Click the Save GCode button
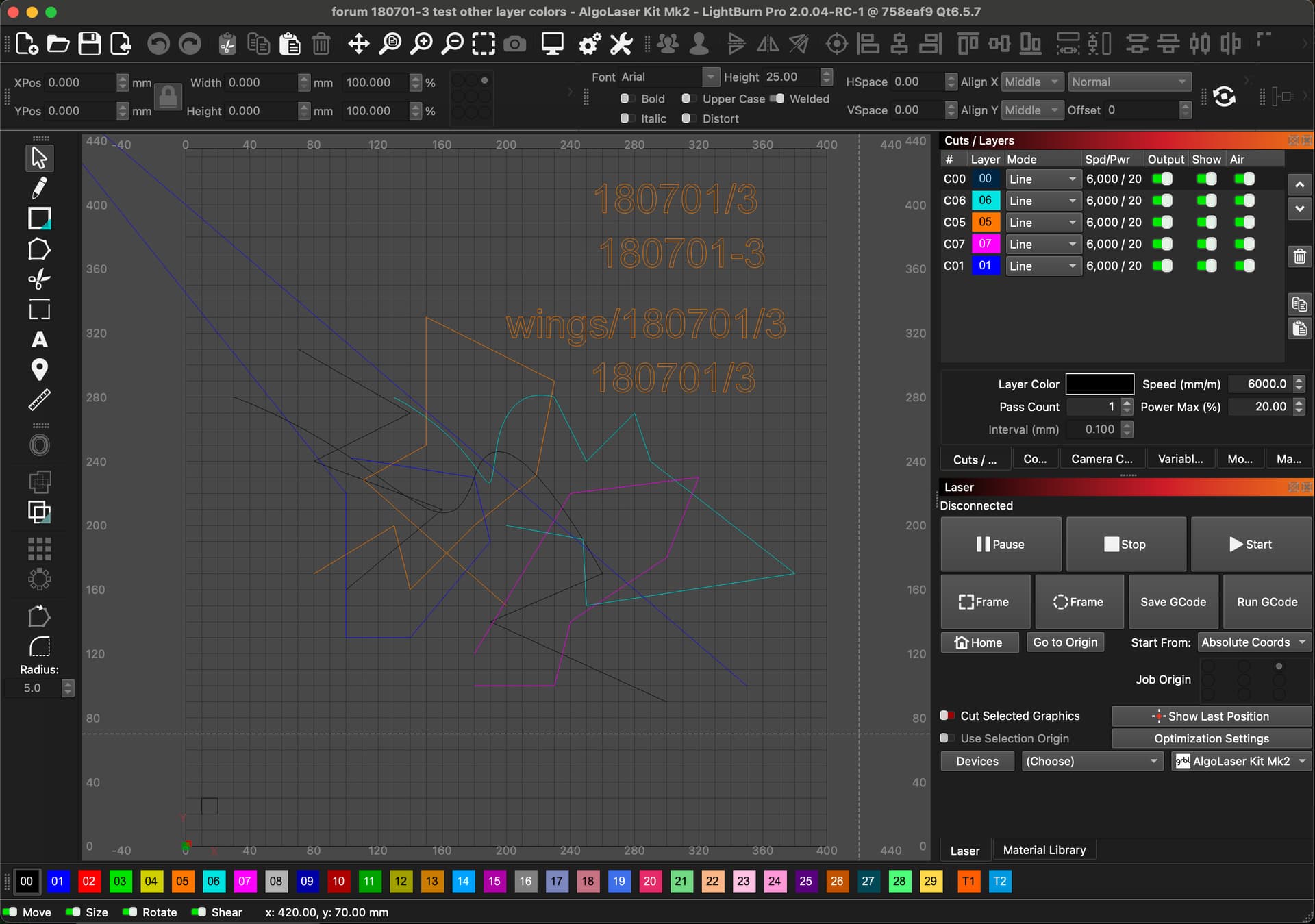 [x=1173, y=602]
